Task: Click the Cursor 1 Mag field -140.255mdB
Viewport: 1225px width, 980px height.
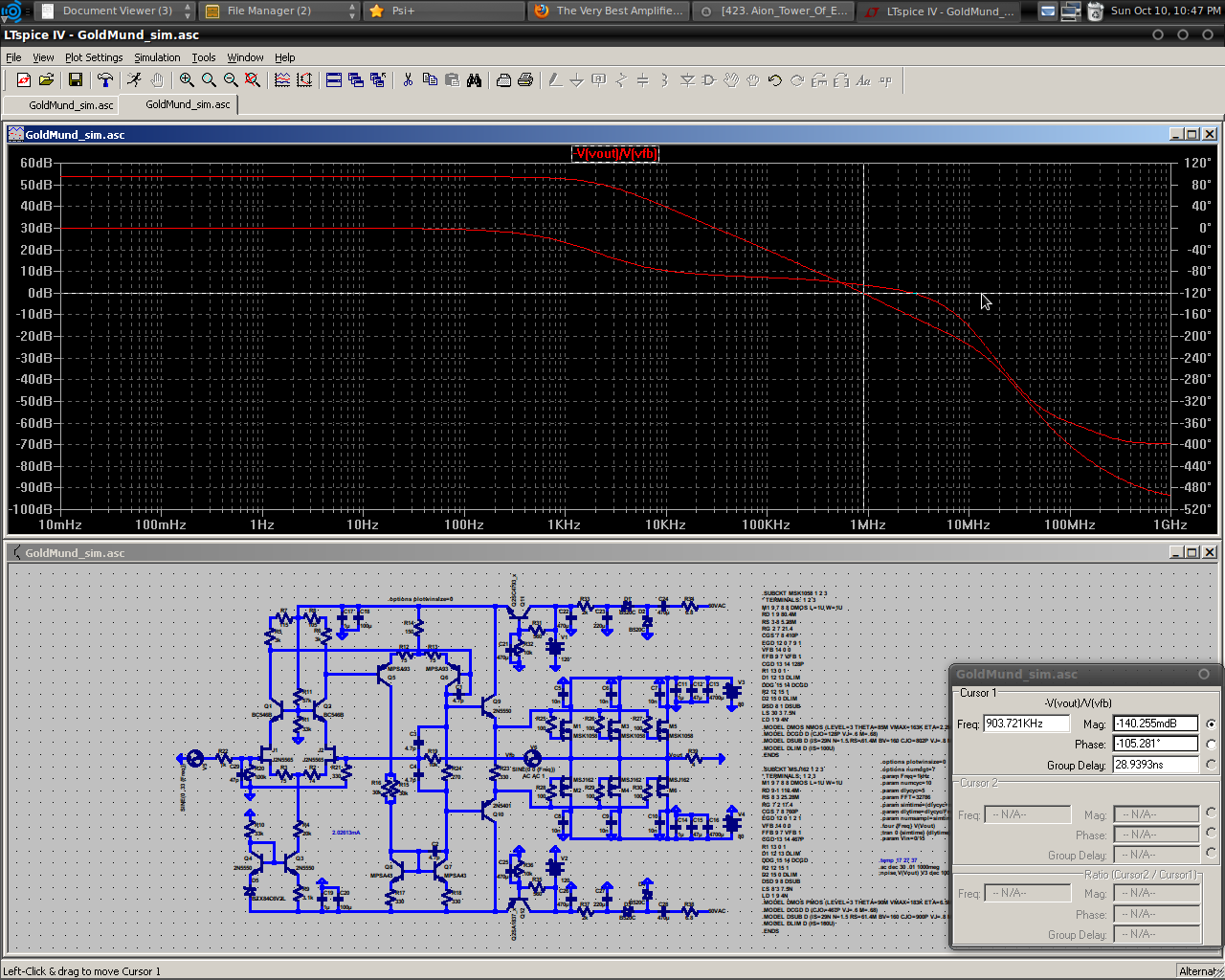Action: click(1155, 724)
